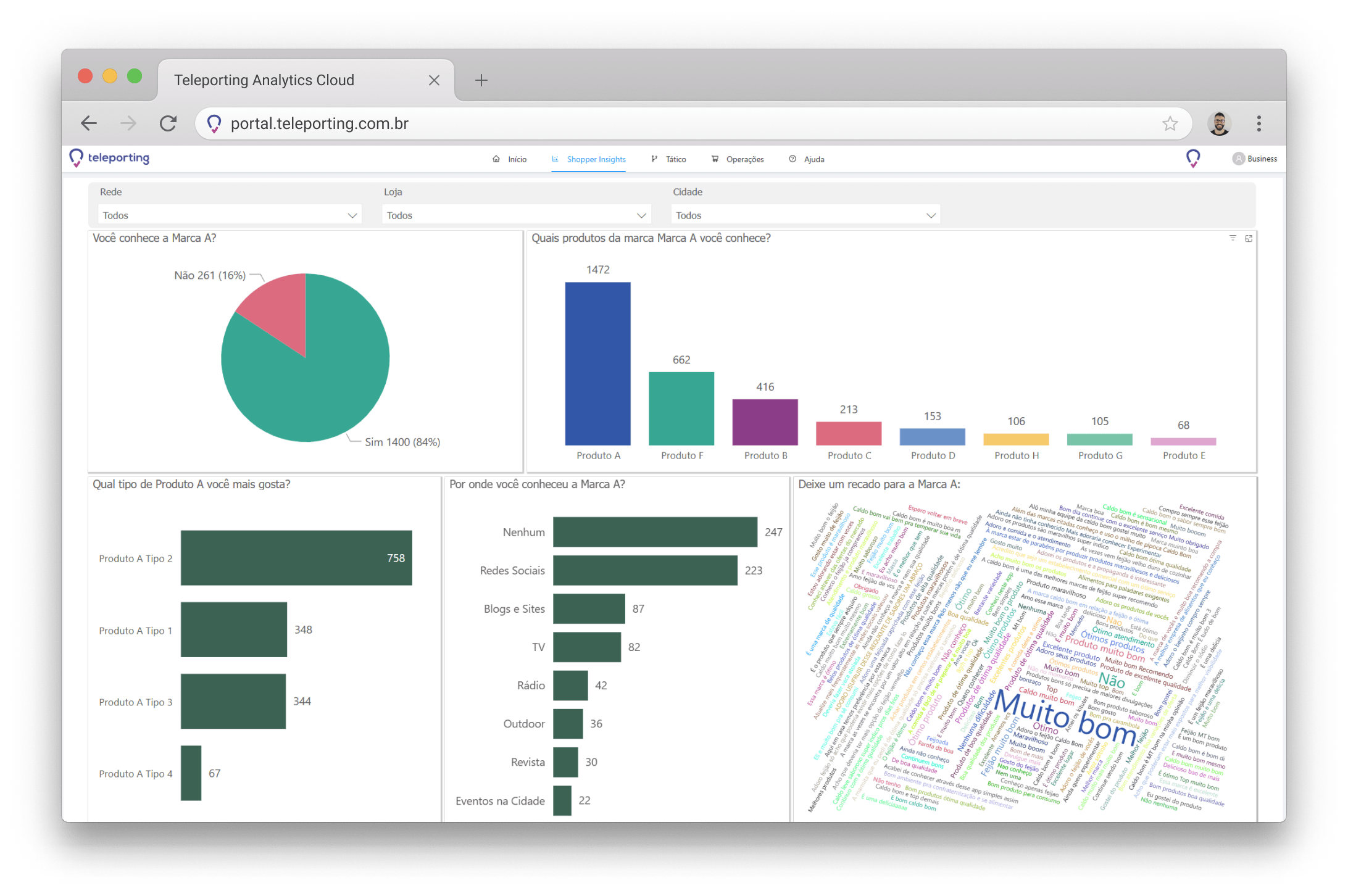Screen dimensions: 1348x896
Task: Expand the Cidade filter dropdown
Action: 805,215
